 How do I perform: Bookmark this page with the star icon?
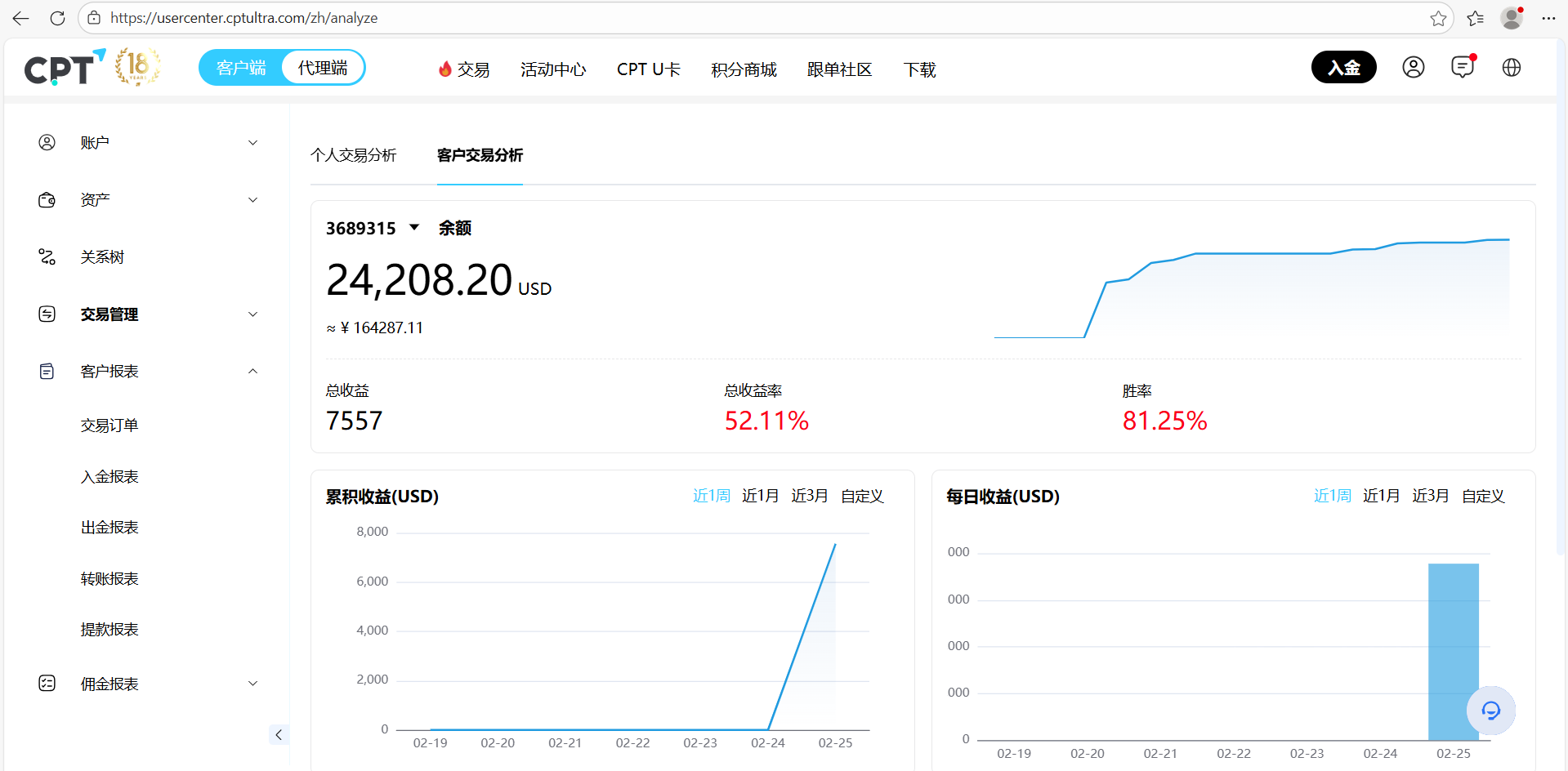[1438, 18]
